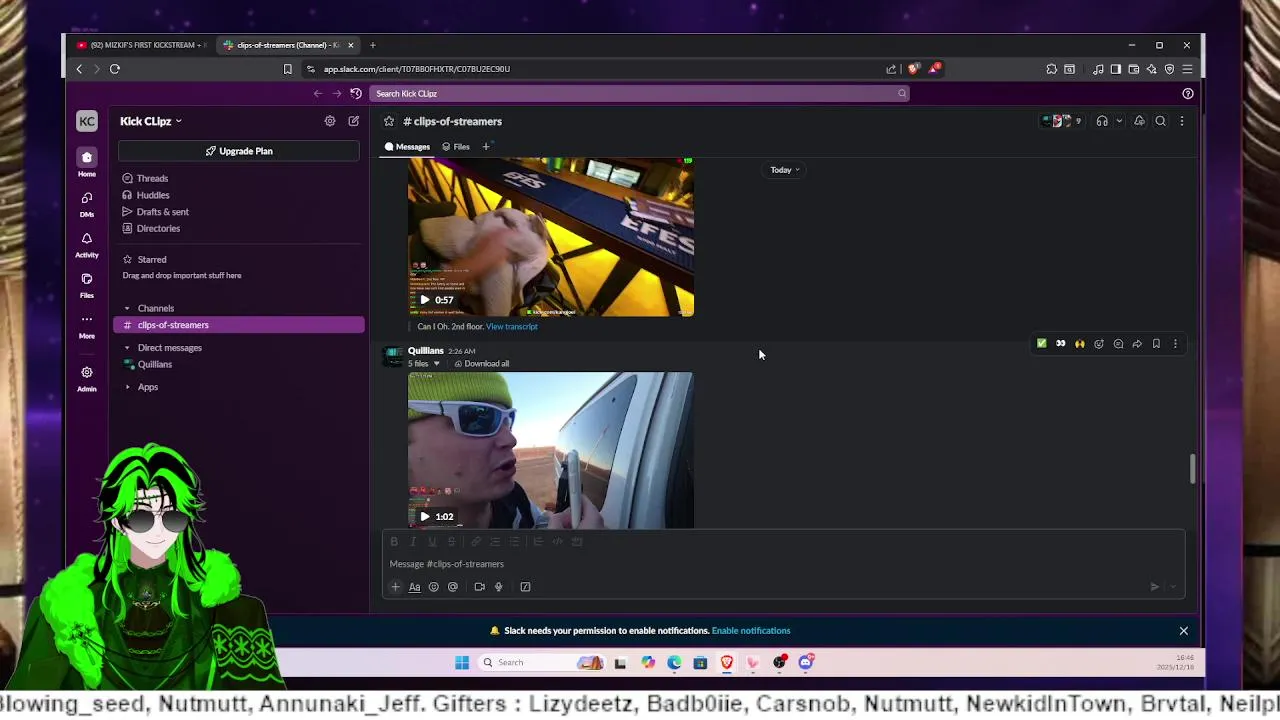
Task: Add a reaction with emoji picker
Action: (1099, 344)
